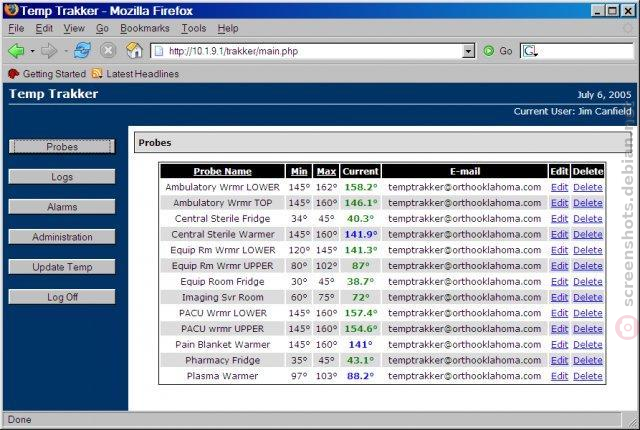Open the Bookmarks menu
Viewport: 640px width, 430px height.
pyautogui.click(x=144, y=28)
